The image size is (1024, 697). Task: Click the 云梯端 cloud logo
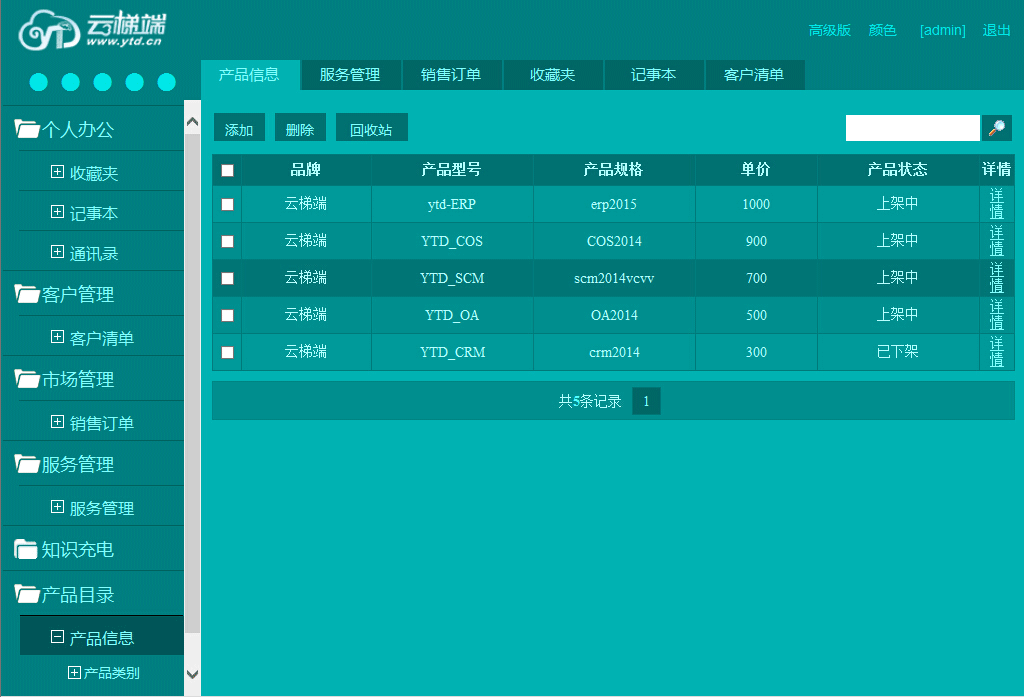pyautogui.click(x=91, y=29)
